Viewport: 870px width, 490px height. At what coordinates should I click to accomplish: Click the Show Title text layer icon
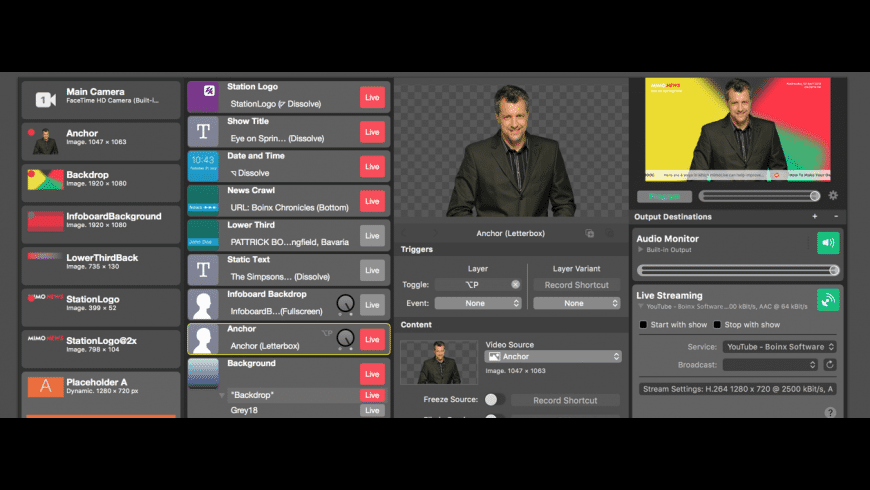[x=203, y=132]
